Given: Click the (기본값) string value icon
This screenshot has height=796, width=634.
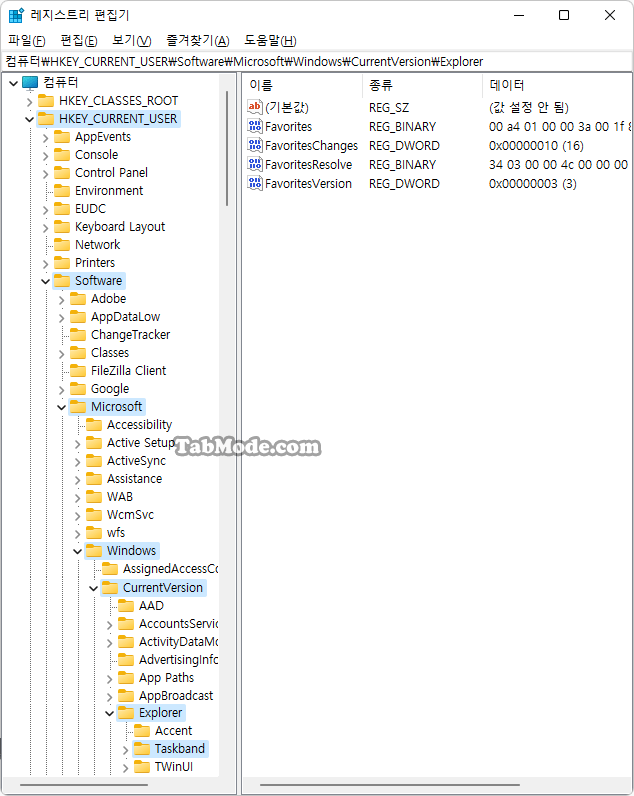Looking at the screenshot, I should (x=255, y=107).
